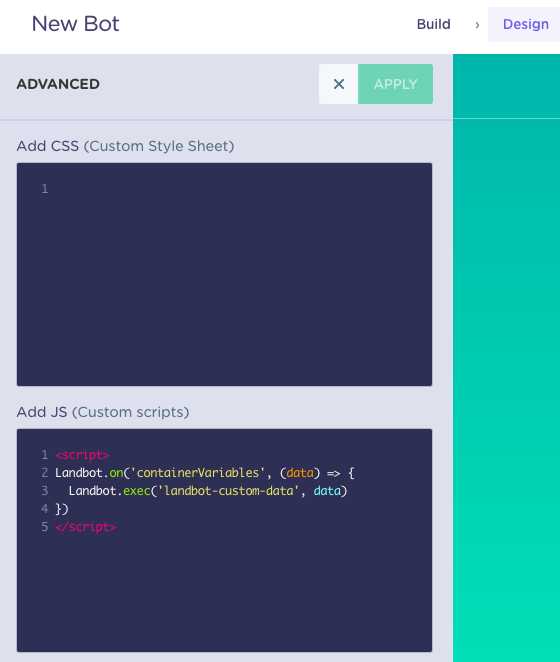Open the Build step tab
560x662 pixels.
pyautogui.click(x=433, y=24)
